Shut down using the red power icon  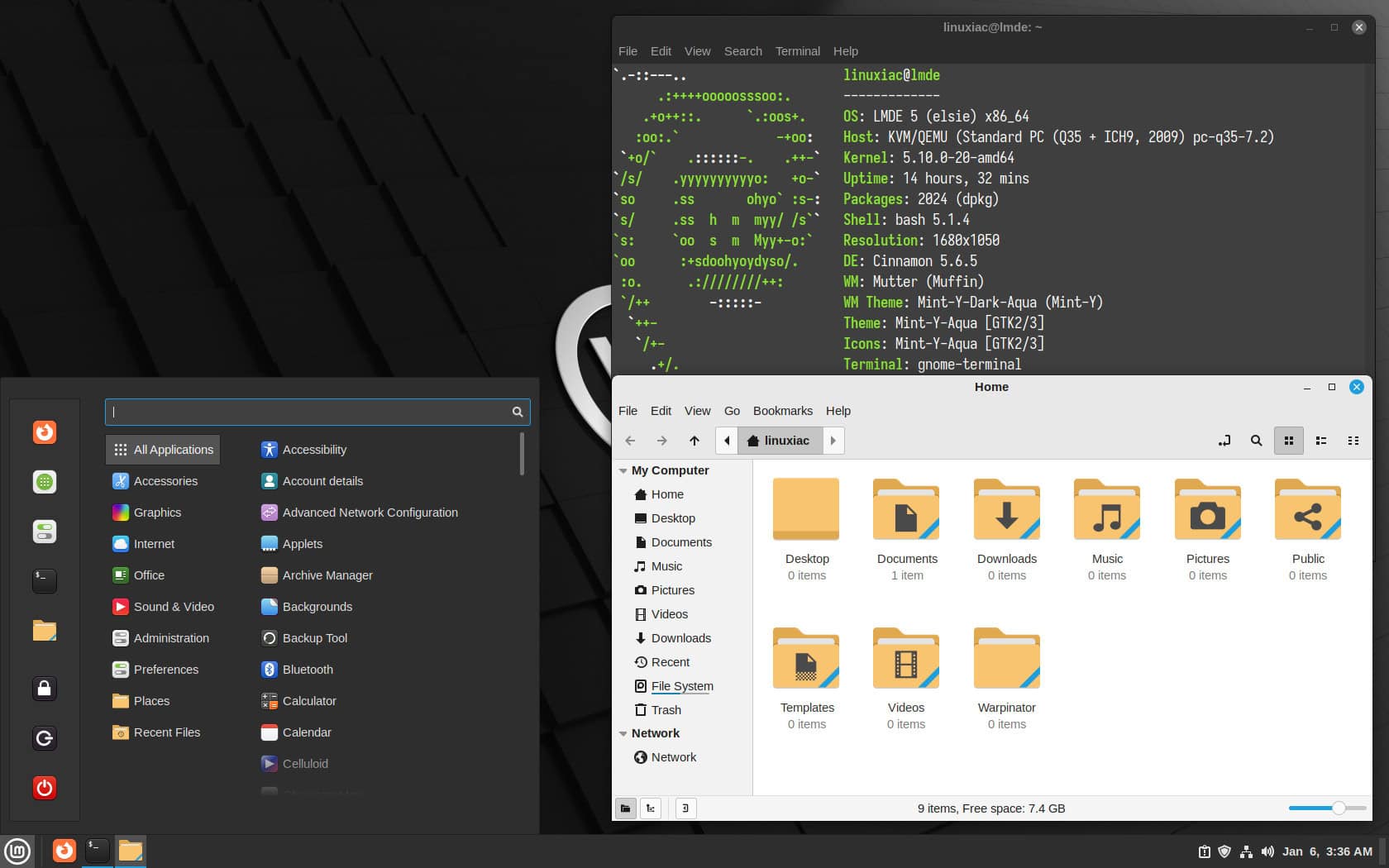coord(44,788)
